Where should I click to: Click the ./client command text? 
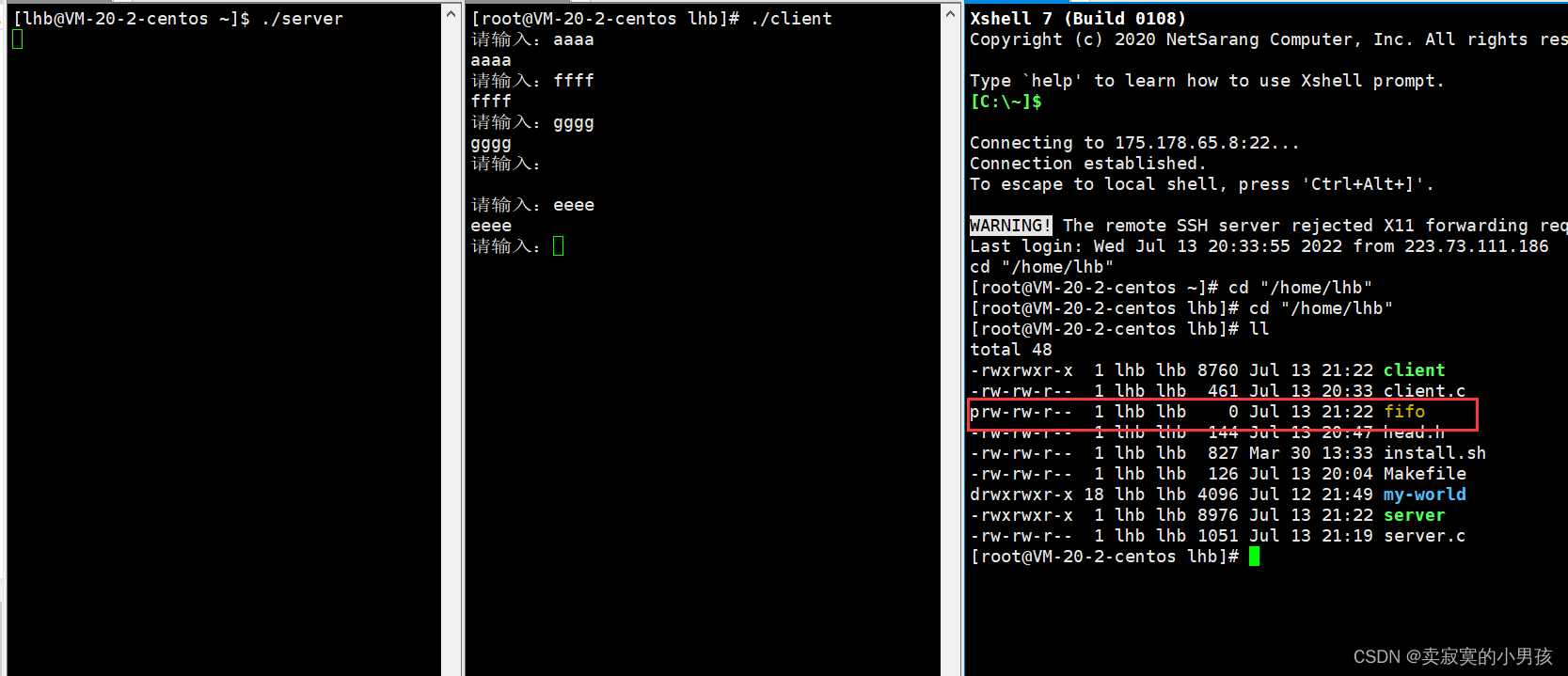click(x=791, y=19)
